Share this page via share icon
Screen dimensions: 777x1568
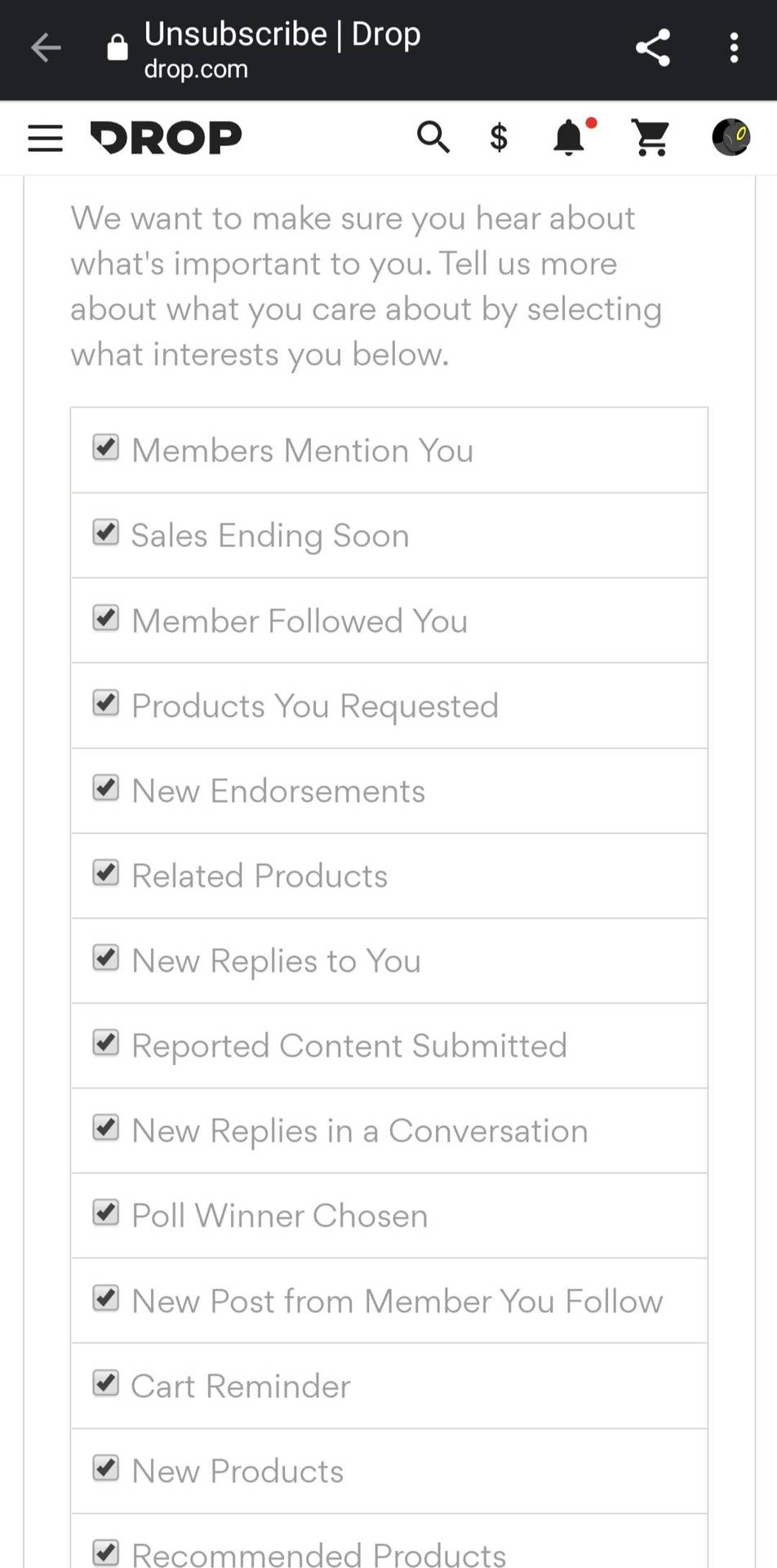coord(653,48)
